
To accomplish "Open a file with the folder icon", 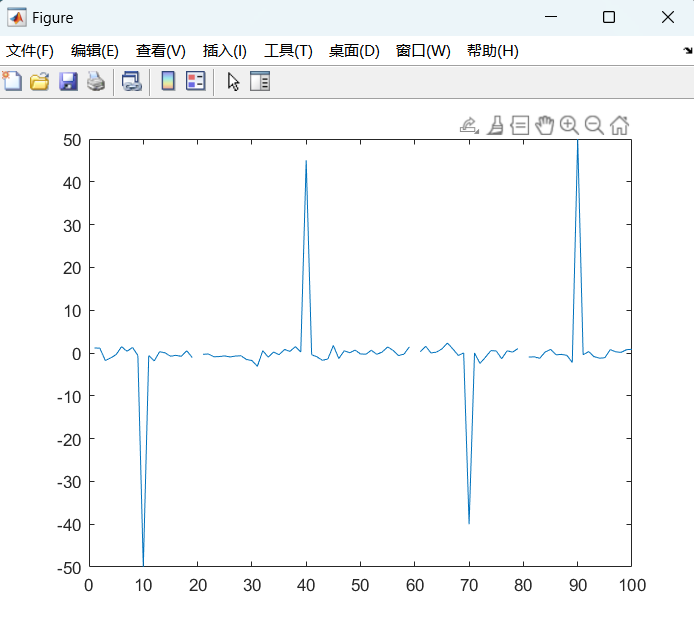I will (40, 81).
